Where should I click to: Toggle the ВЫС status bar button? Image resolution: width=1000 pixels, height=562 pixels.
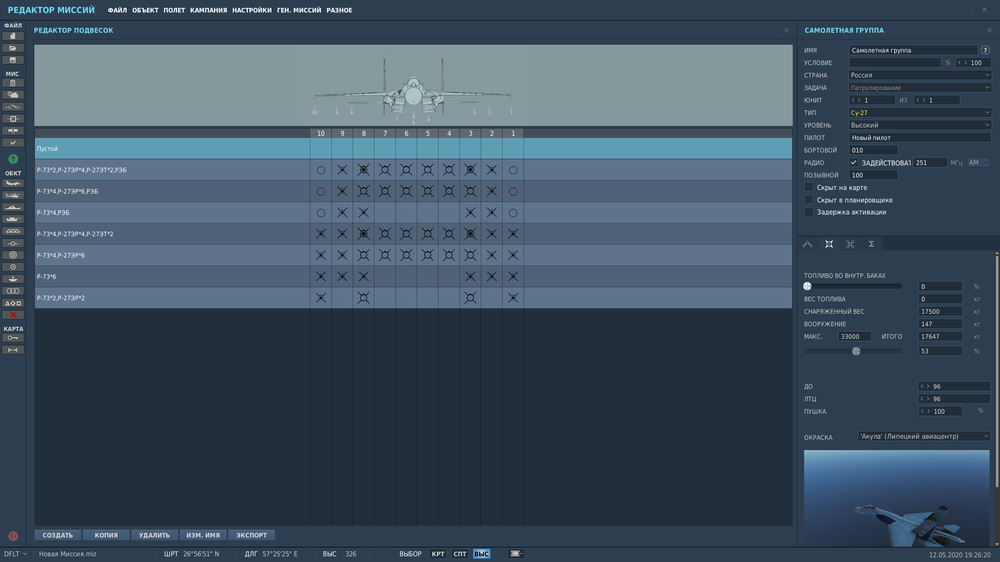pos(482,554)
